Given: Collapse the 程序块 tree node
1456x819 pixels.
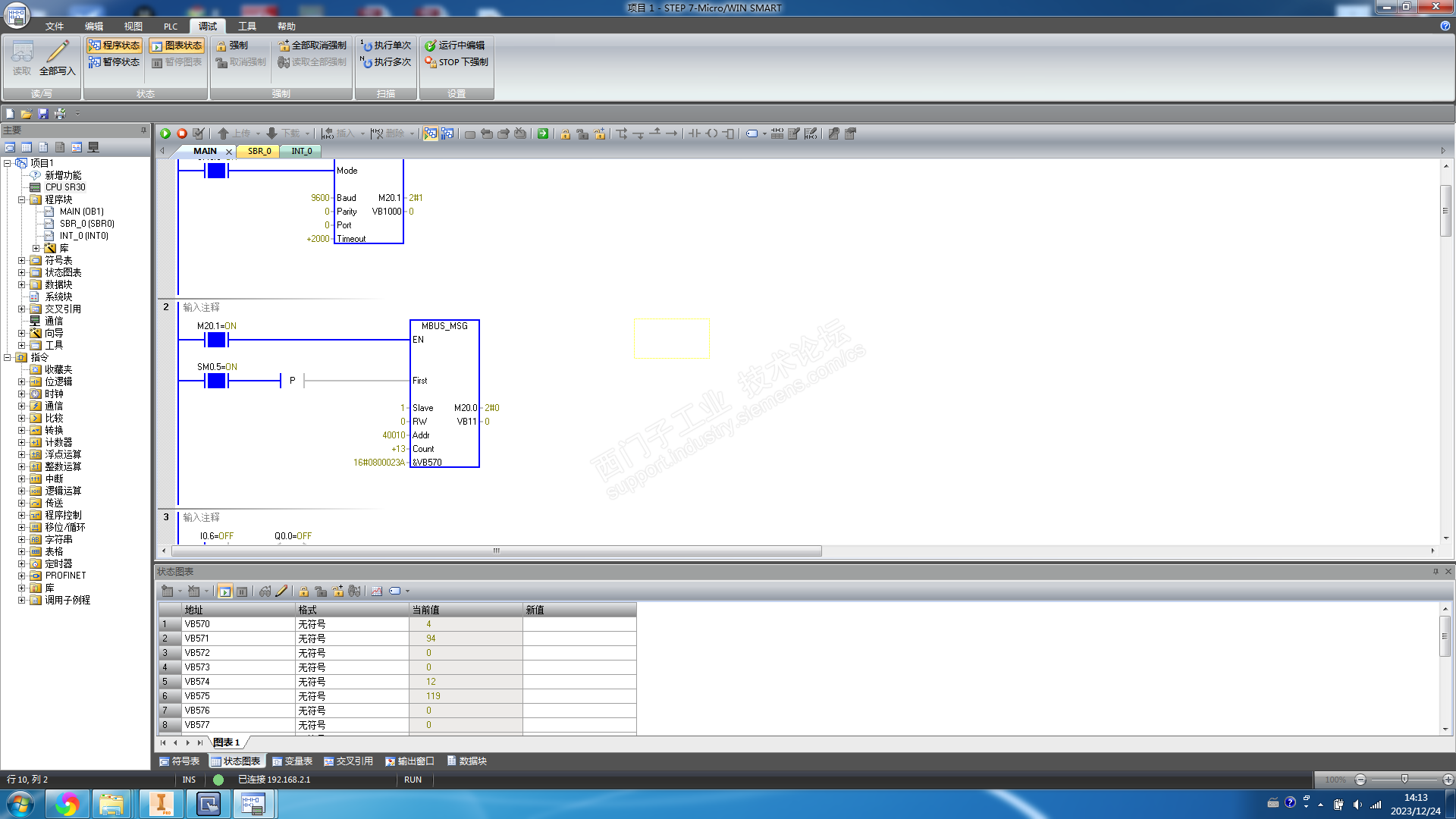Looking at the screenshot, I should tap(22, 199).
